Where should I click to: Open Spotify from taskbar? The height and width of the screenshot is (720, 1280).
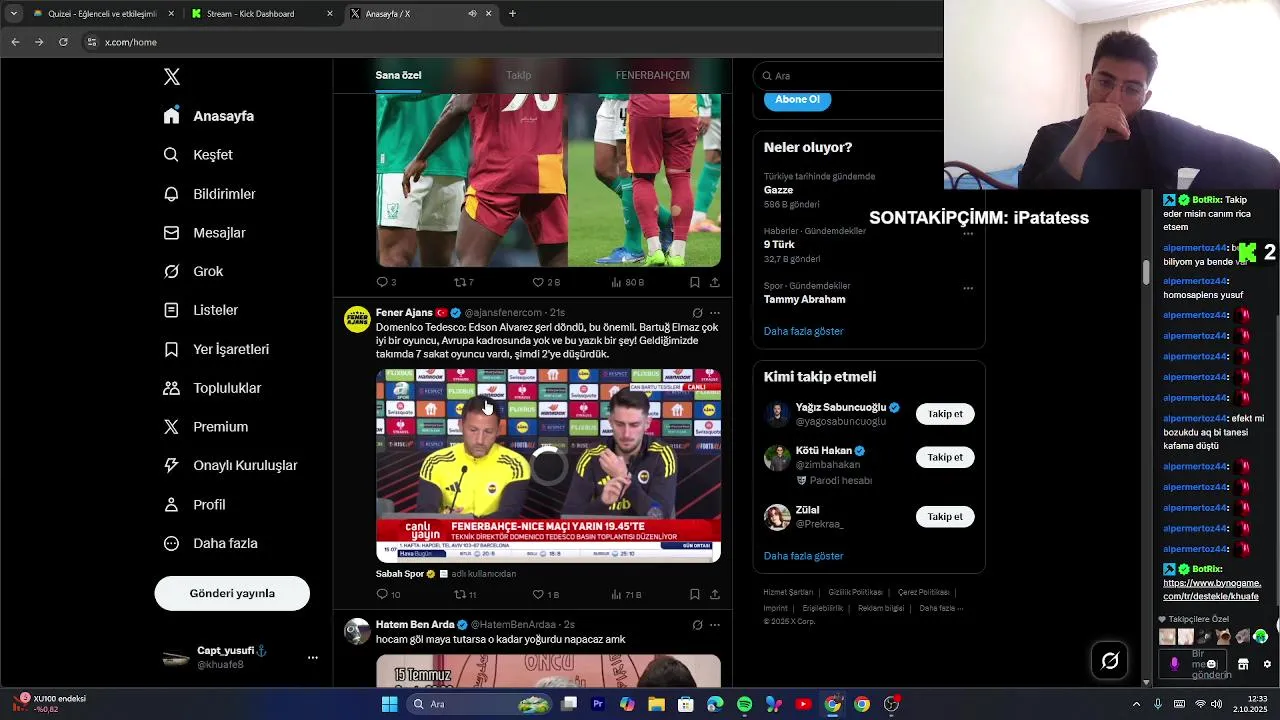[744, 704]
